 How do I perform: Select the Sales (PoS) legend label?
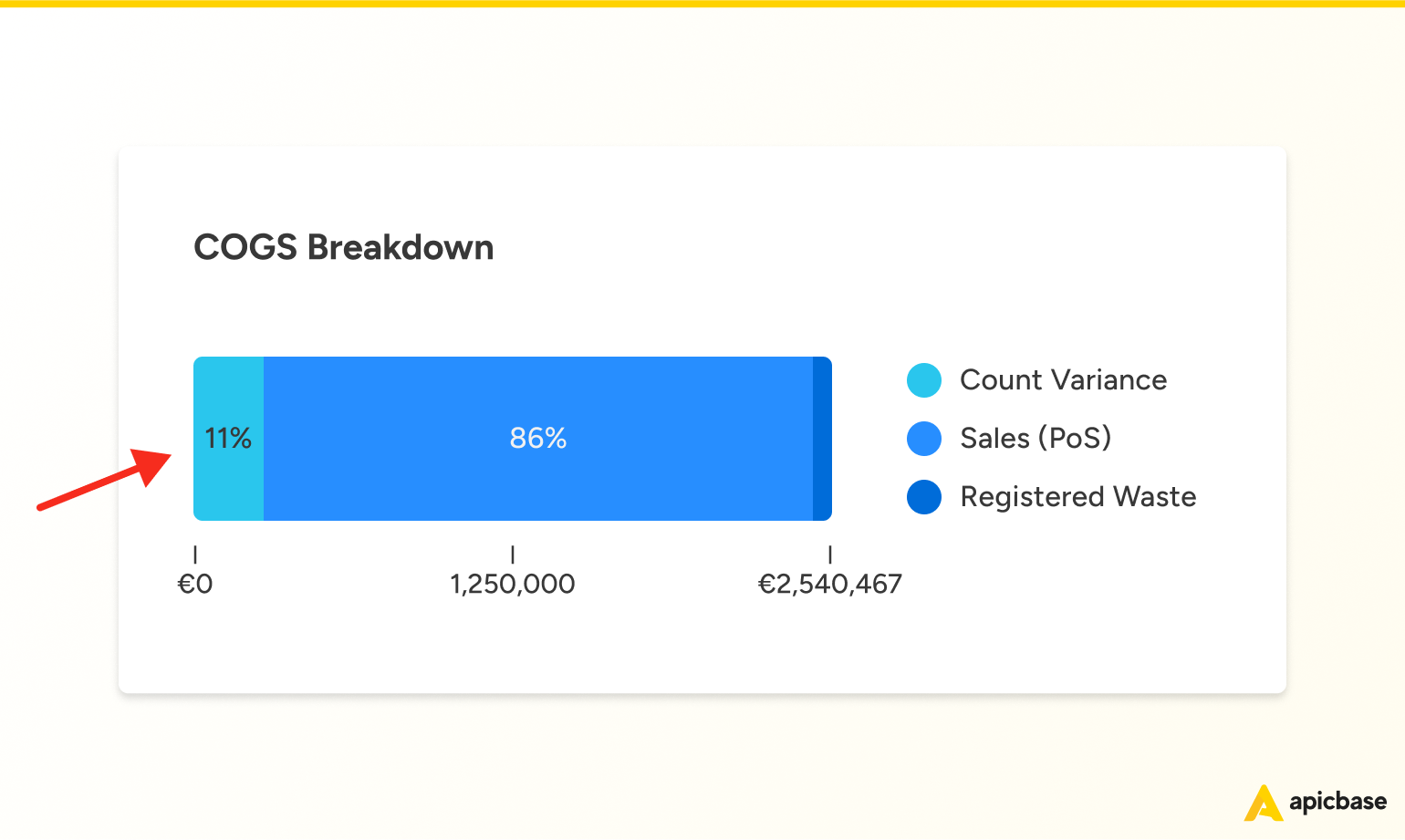tap(1036, 439)
